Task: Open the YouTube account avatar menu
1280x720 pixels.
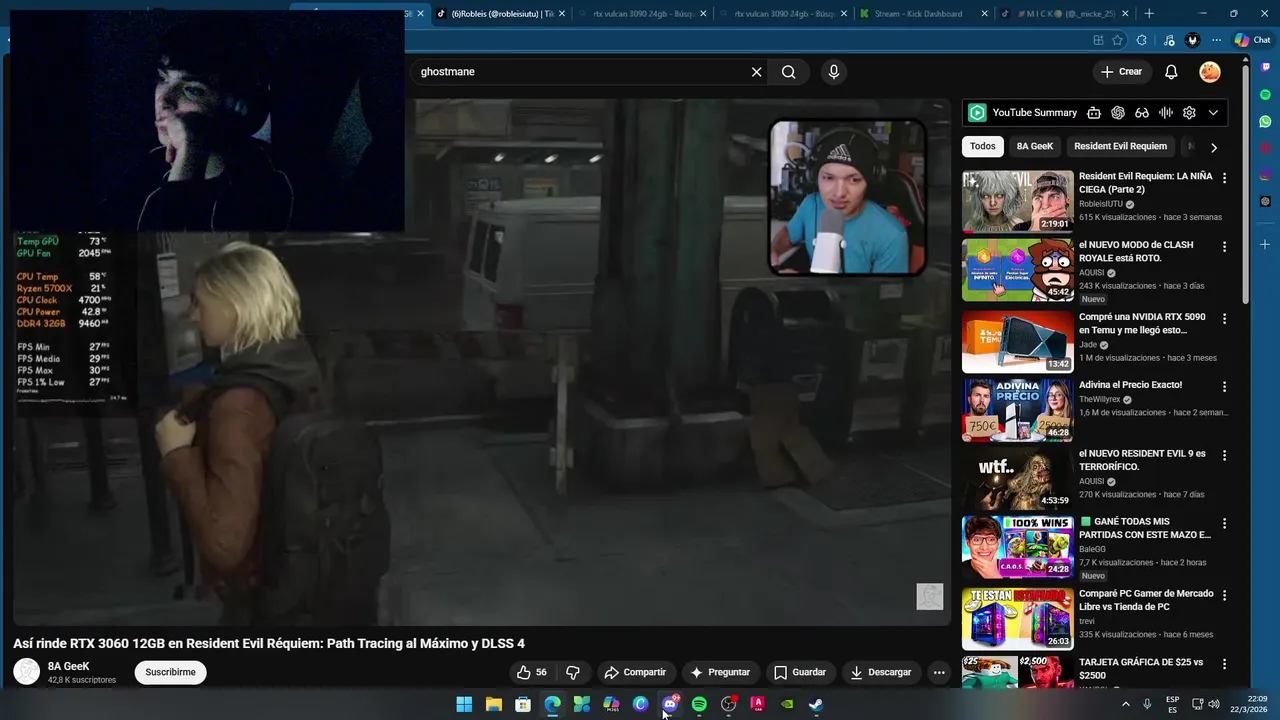Action: [1210, 72]
